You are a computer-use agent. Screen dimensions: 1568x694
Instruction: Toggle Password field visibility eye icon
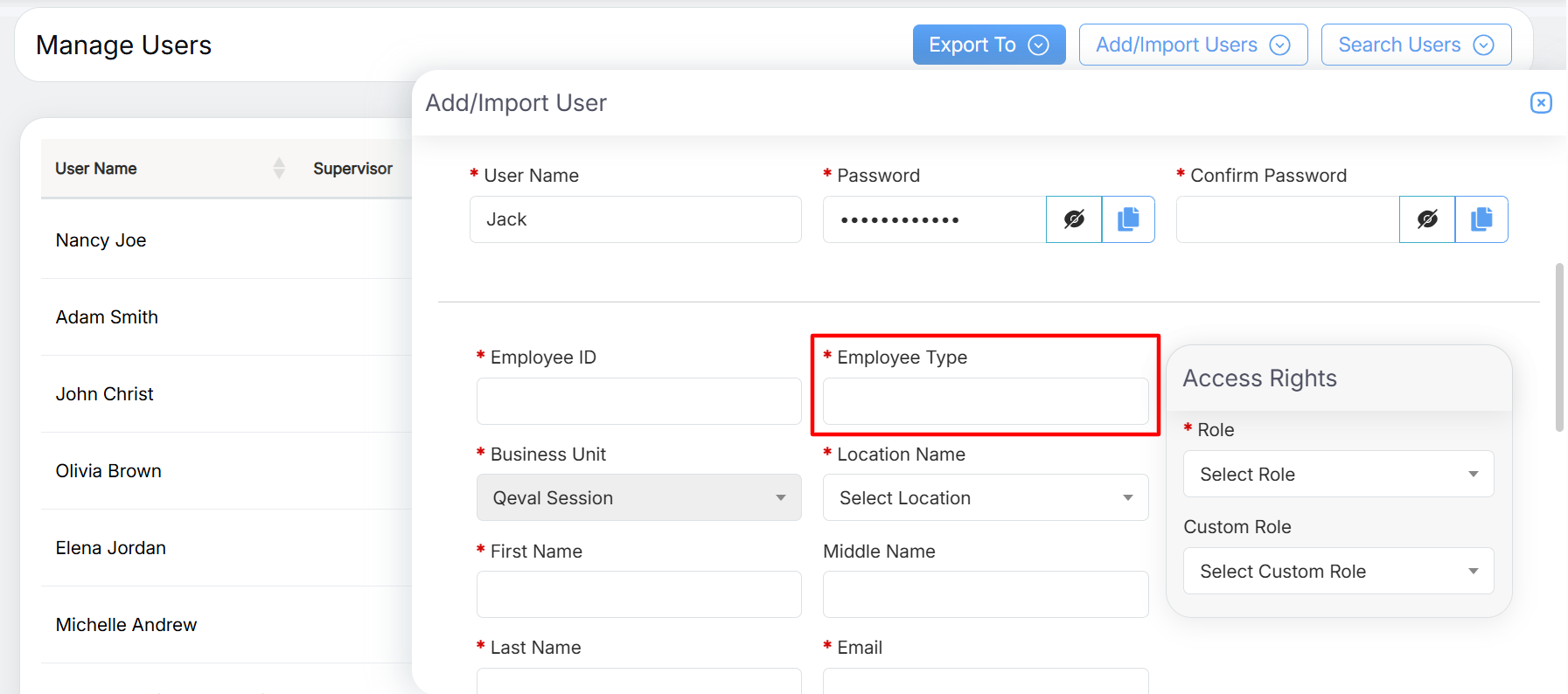point(1074,219)
